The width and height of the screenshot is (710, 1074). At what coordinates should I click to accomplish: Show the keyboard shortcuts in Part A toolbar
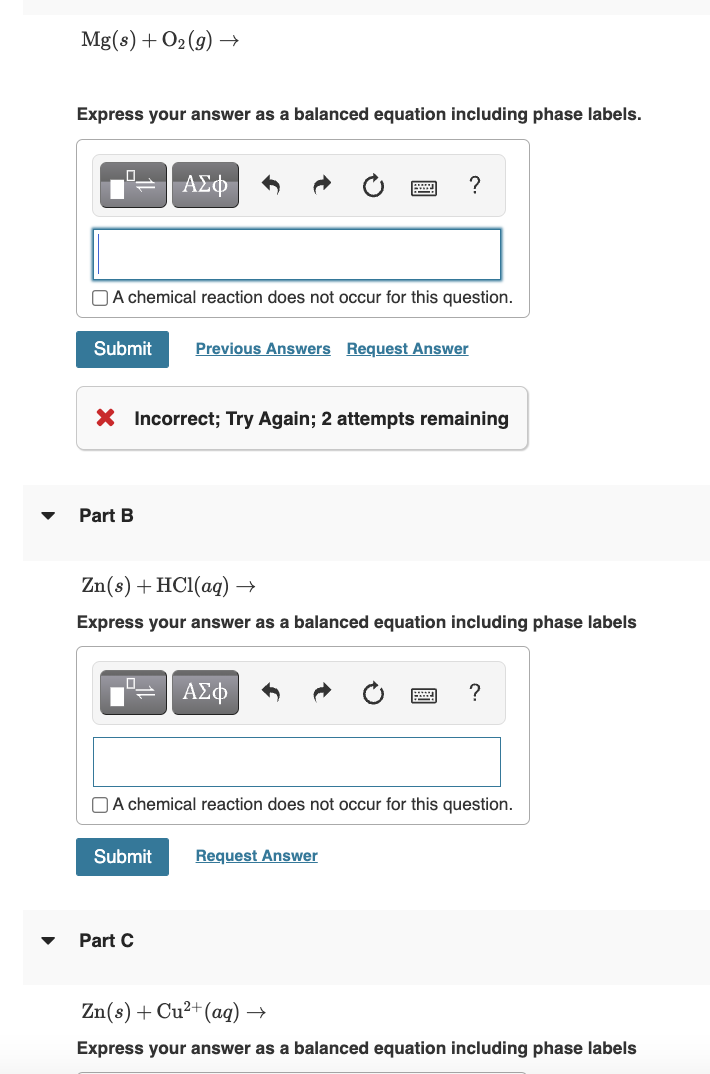[x=424, y=185]
